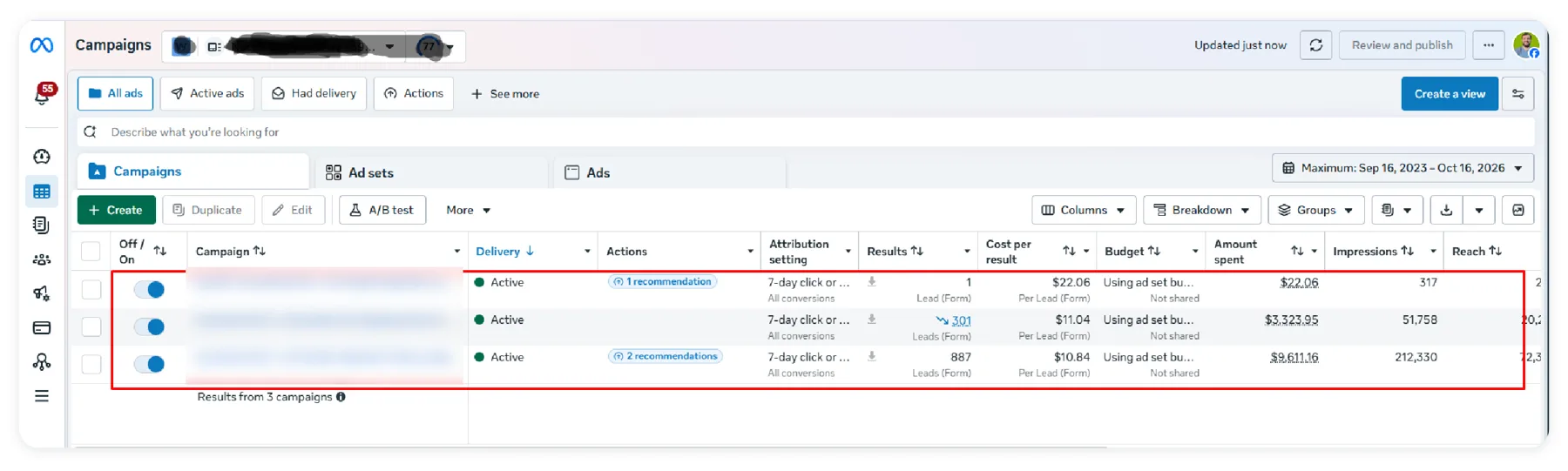Open Attribution setting column options arrow
The width and height of the screenshot is (1568, 471).
848,252
